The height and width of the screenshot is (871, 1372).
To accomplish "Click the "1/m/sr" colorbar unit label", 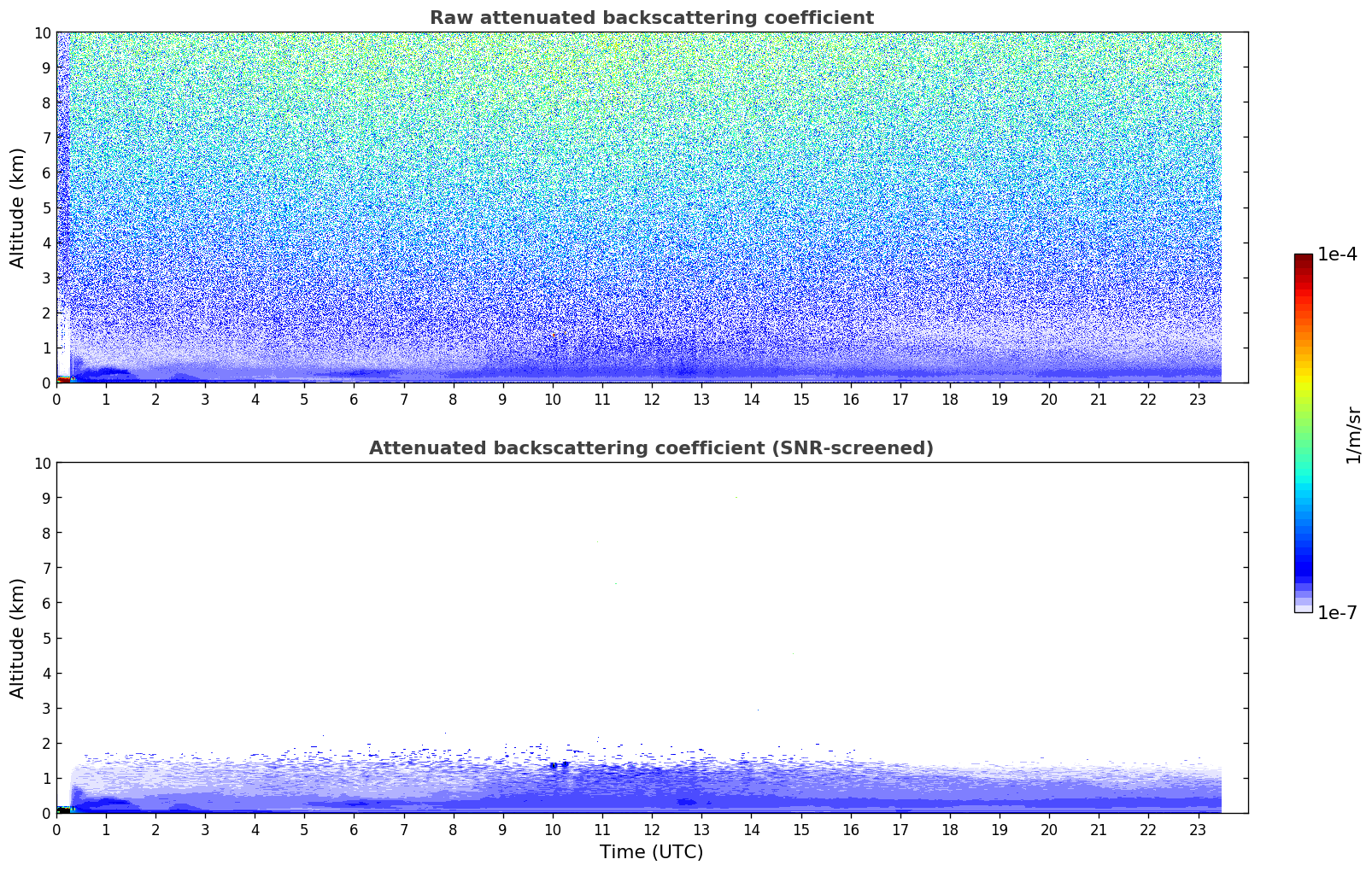I will [1352, 435].
